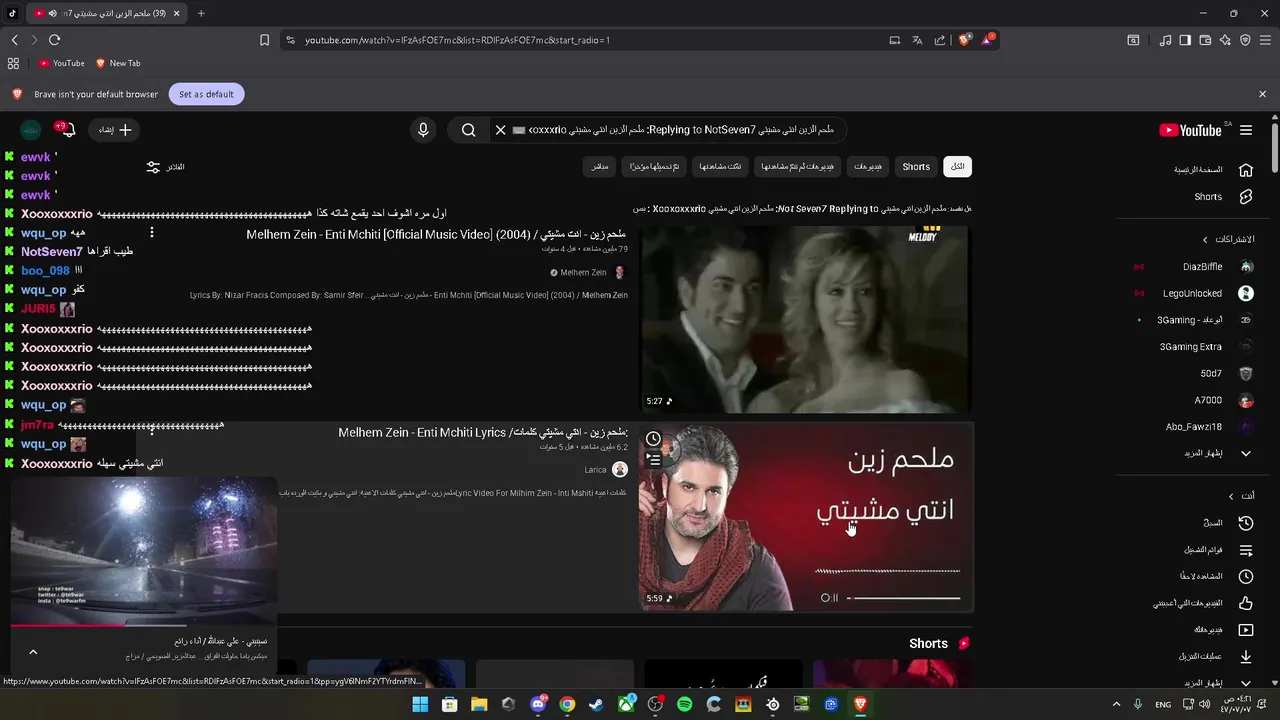Open the YouTube guide hamburger menu
This screenshot has width=1280, height=720.
tap(1246, 130)
